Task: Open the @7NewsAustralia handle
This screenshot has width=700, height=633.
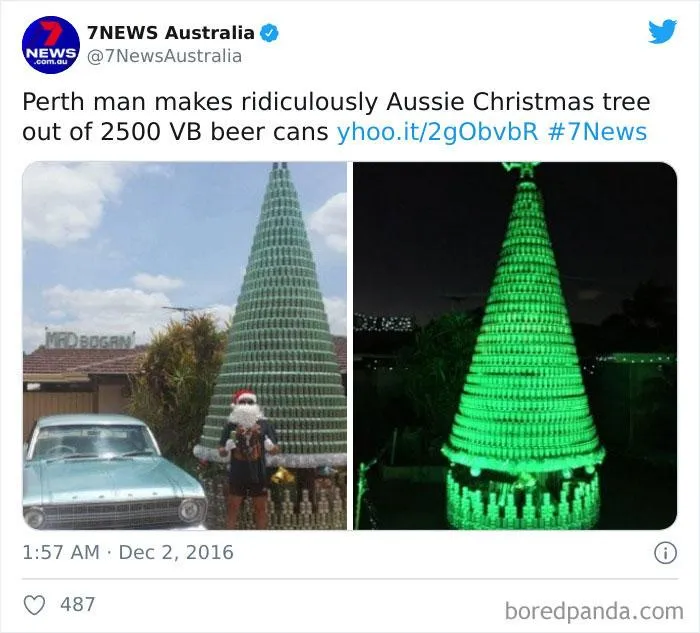Action: [164, 56]
